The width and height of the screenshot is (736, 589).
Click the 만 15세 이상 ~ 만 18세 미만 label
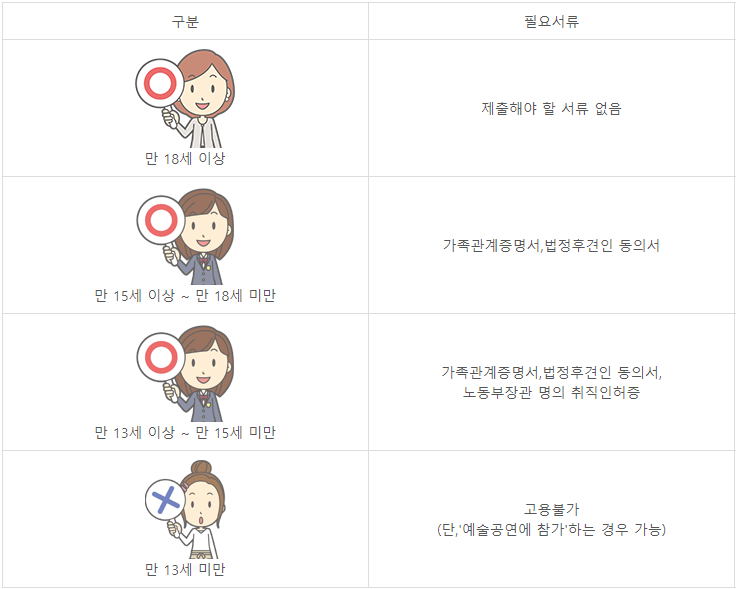(x=185, y=296)
